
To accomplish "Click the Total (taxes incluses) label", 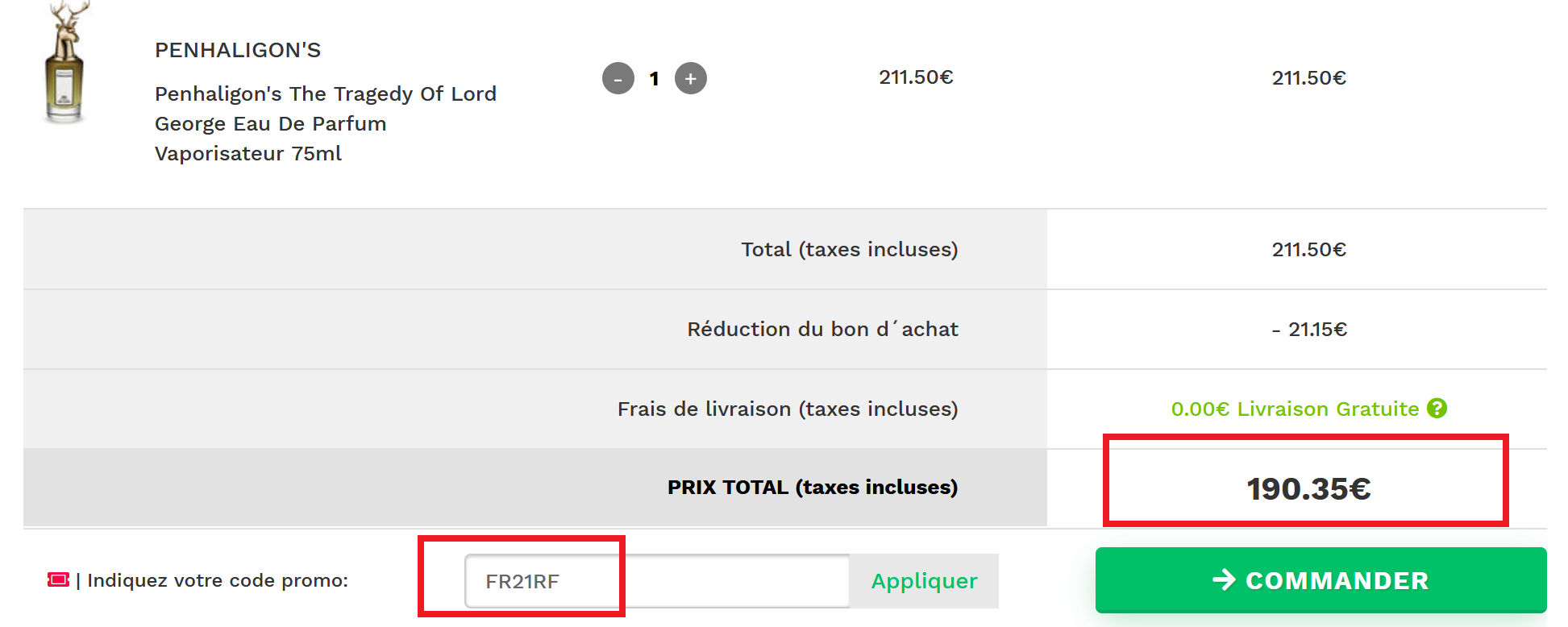I will 849,250.
